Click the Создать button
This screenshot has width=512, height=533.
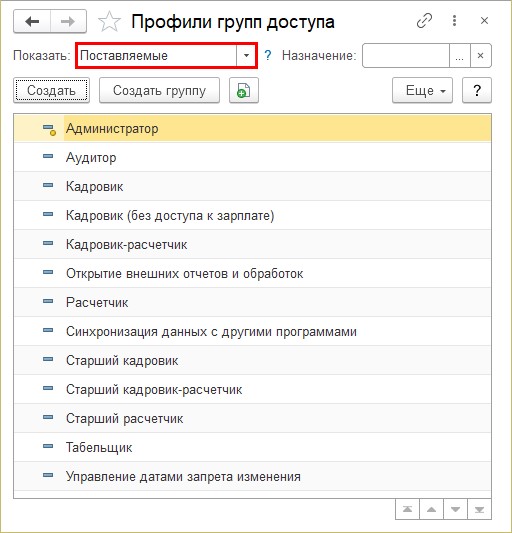pyautogui.click(x=51, y=90)
